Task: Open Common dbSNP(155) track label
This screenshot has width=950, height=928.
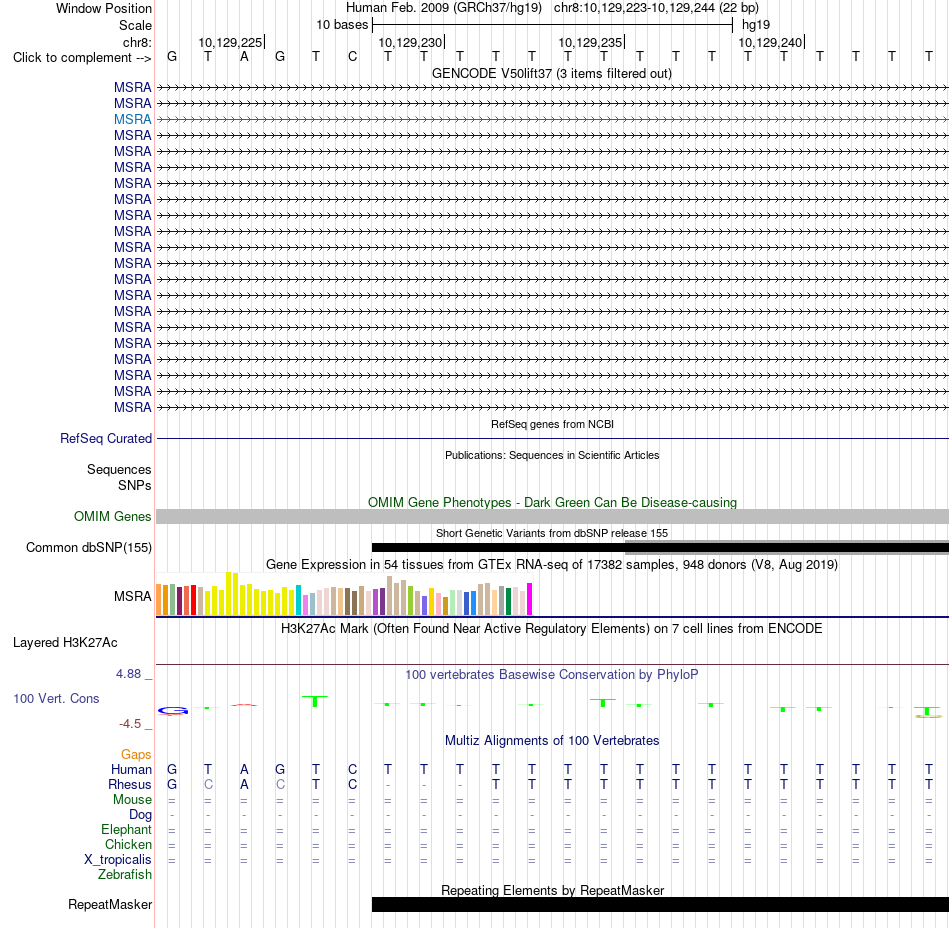Action: pyautogui.click(x=88, y=547)
